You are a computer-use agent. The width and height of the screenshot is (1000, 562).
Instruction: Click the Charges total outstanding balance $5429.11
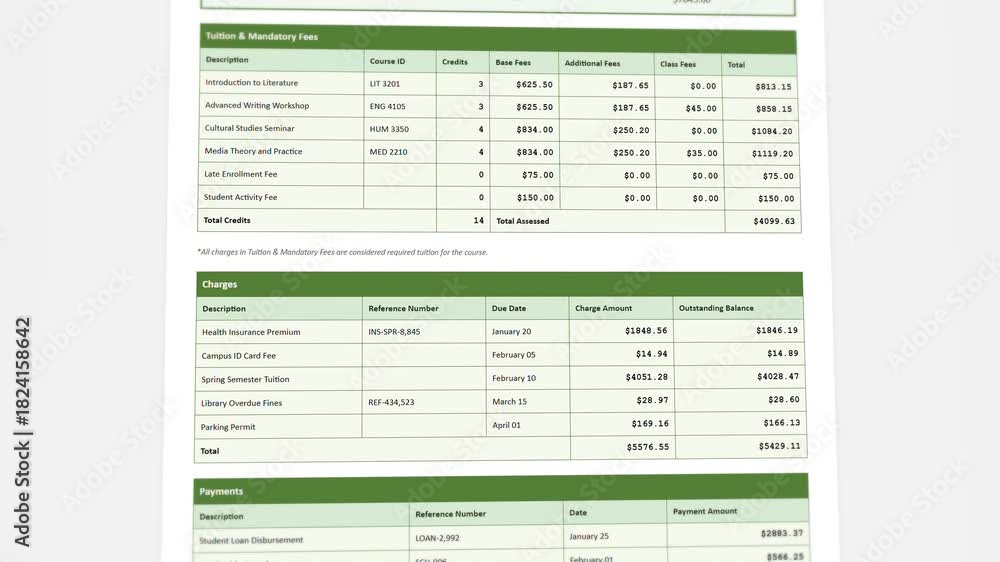click(779, 446)
